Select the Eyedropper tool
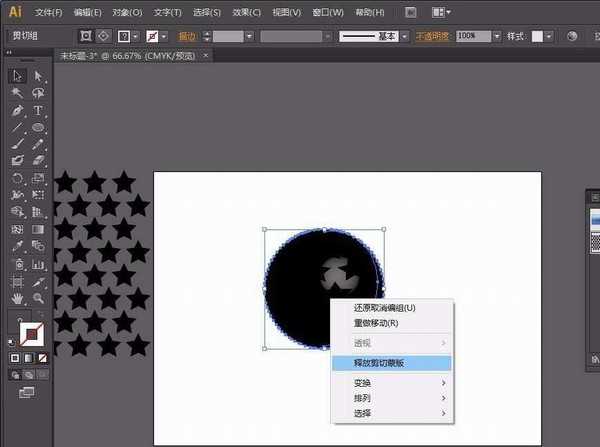This screenshot has width=600, height=447. (x=17, y=246)
